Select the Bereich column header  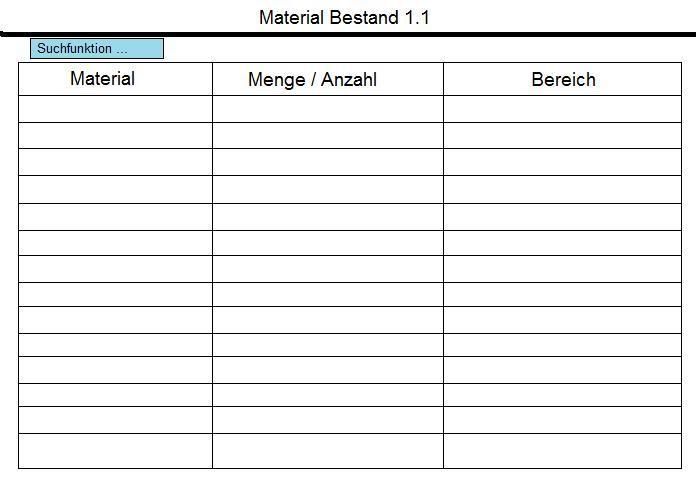tap(562, 79)
